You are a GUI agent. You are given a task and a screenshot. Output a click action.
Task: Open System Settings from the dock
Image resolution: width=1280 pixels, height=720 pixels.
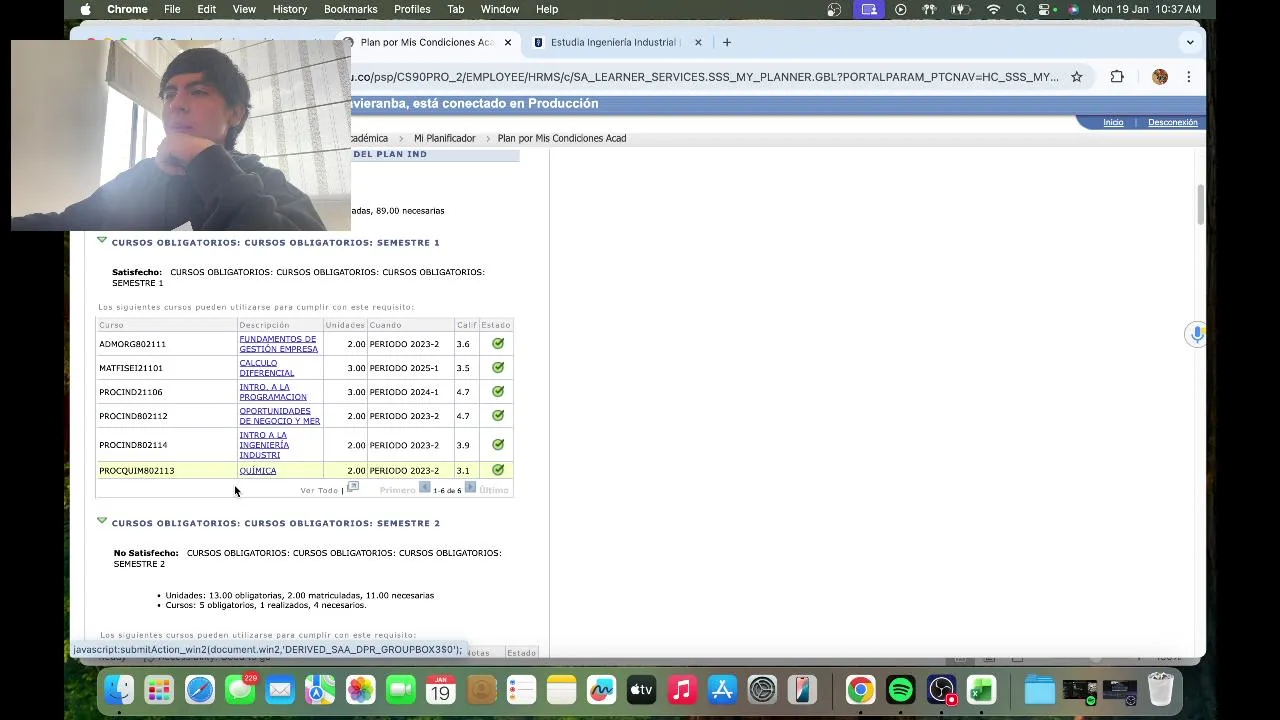[x=762, y=690]
